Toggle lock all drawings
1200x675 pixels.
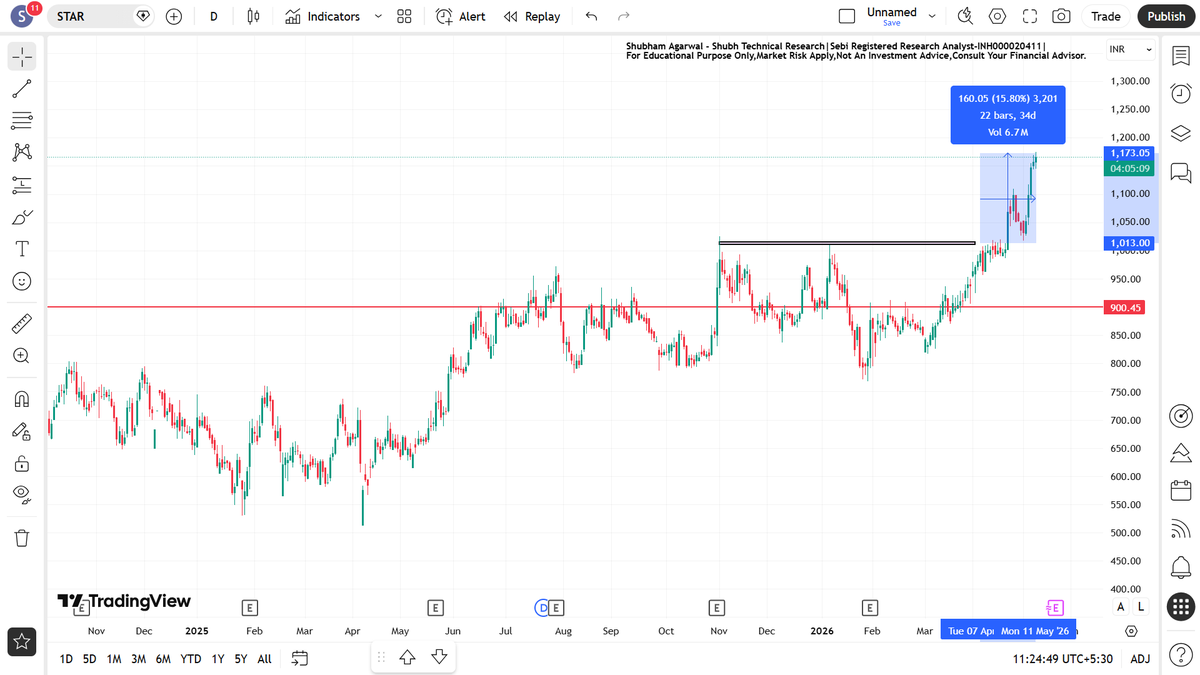22,464
